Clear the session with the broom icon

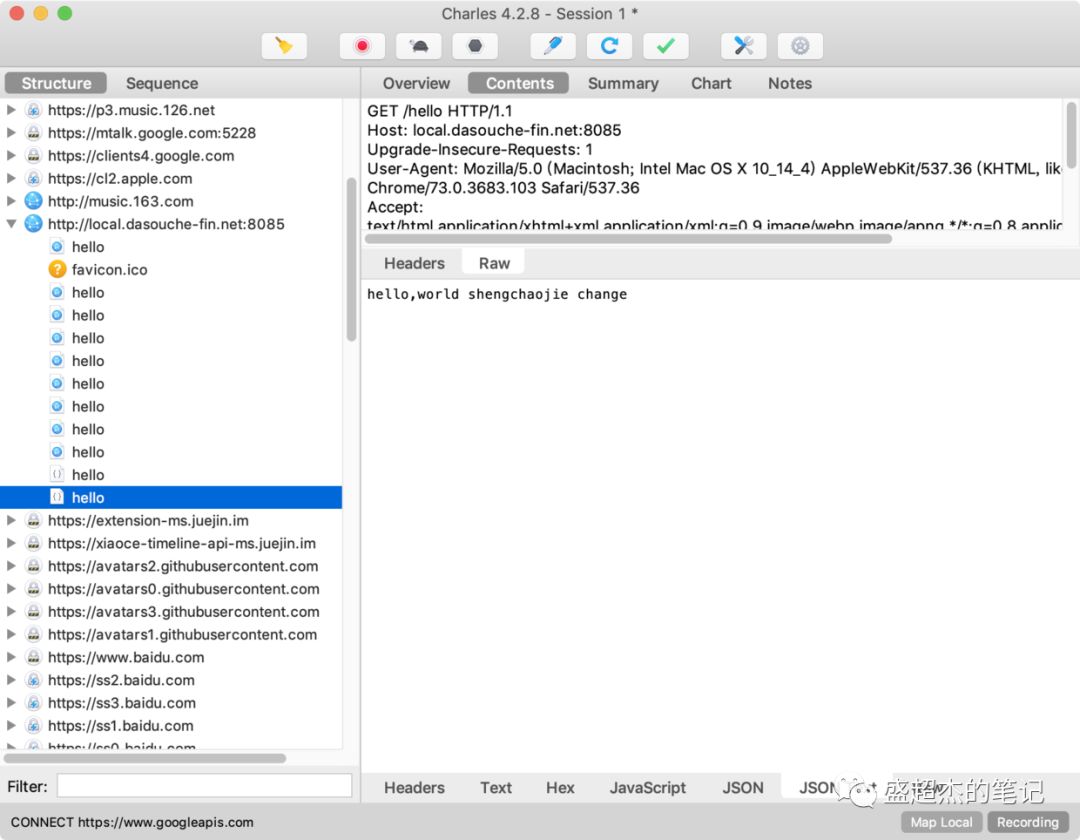click(284, 46)
